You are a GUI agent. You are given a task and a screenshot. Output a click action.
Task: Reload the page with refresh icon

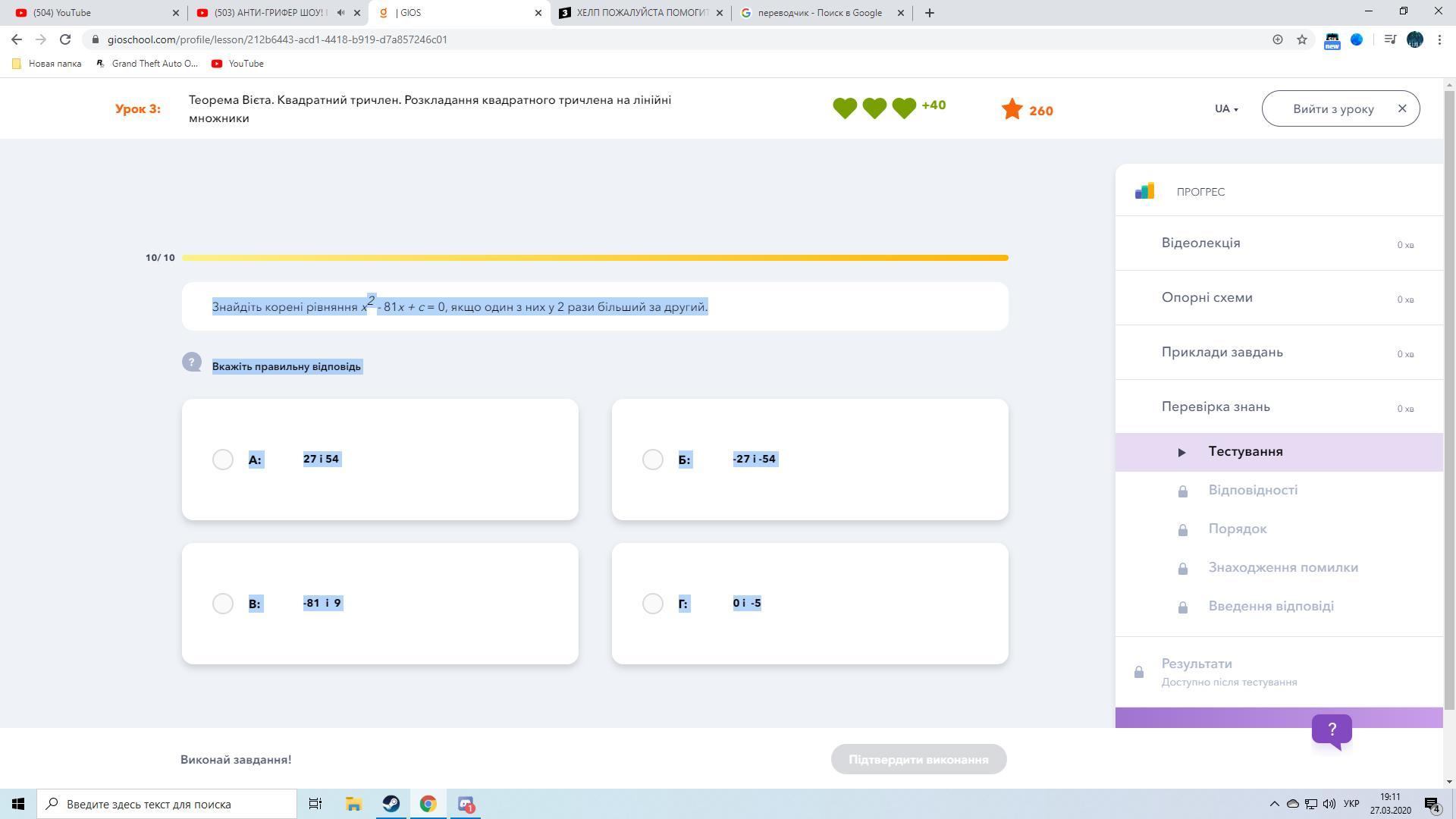point(65,39)
